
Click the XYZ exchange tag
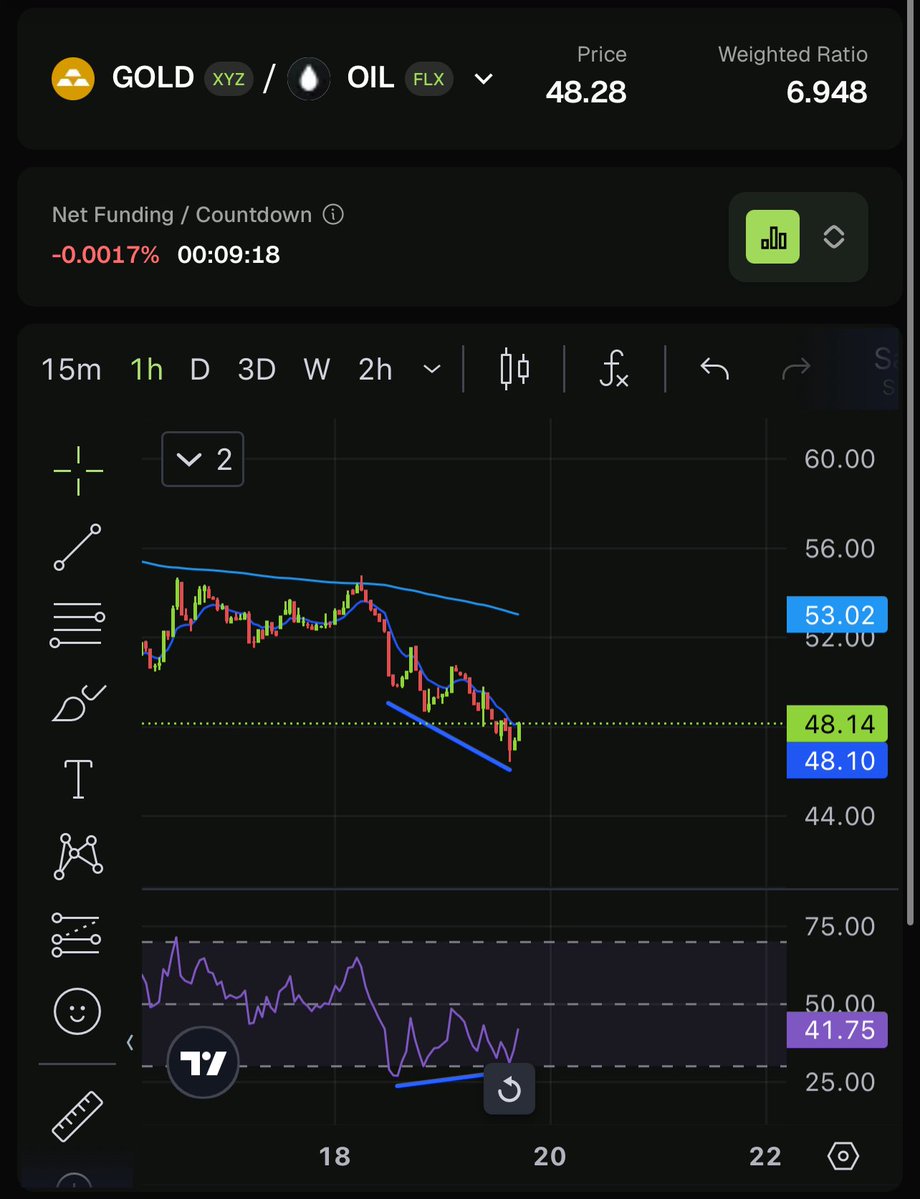(229, 80)
